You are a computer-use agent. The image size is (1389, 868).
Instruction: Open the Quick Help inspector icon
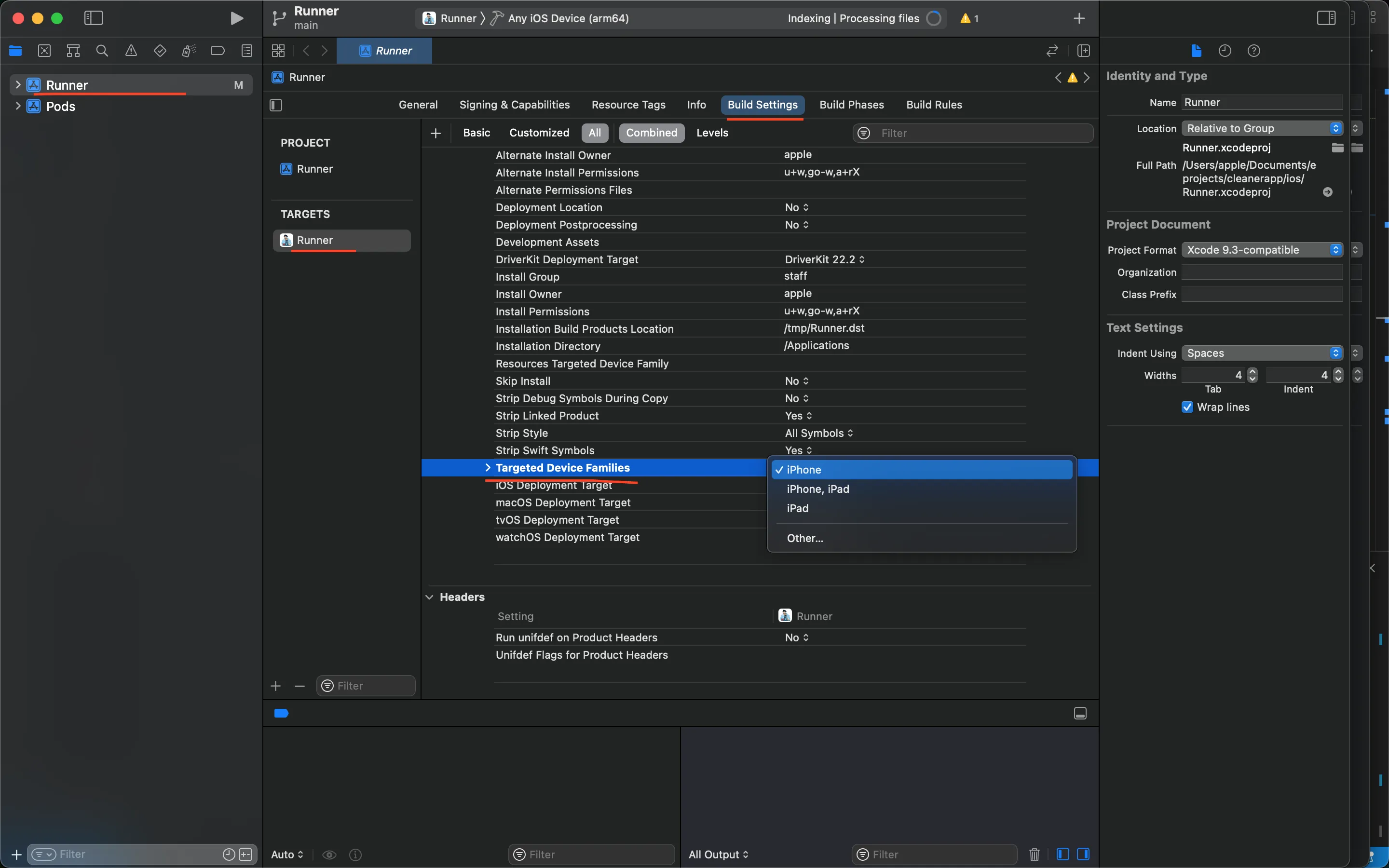coord(1253,51)
